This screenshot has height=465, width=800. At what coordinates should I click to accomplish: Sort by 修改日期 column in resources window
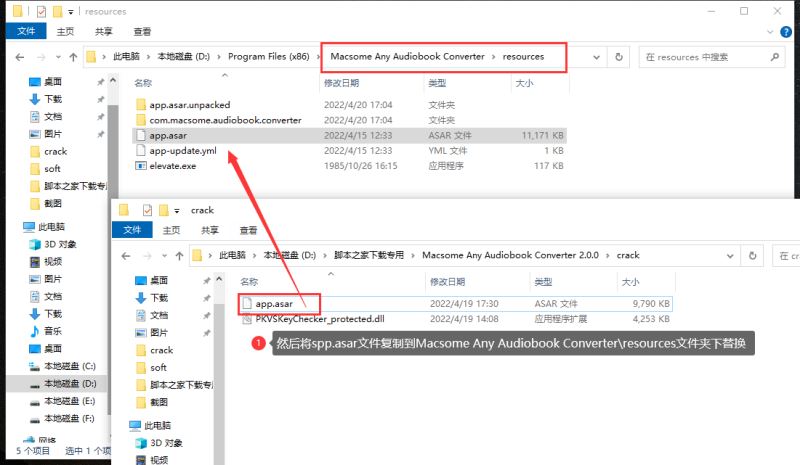pos(341,83)
